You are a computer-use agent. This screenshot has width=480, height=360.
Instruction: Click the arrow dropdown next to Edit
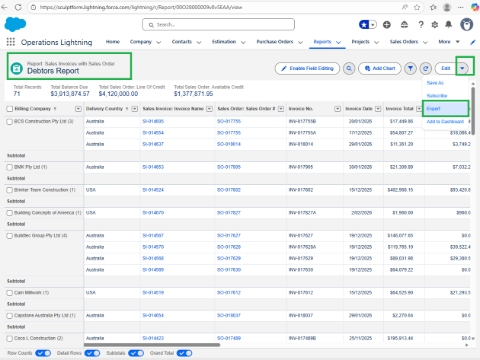tap(462, 68)
